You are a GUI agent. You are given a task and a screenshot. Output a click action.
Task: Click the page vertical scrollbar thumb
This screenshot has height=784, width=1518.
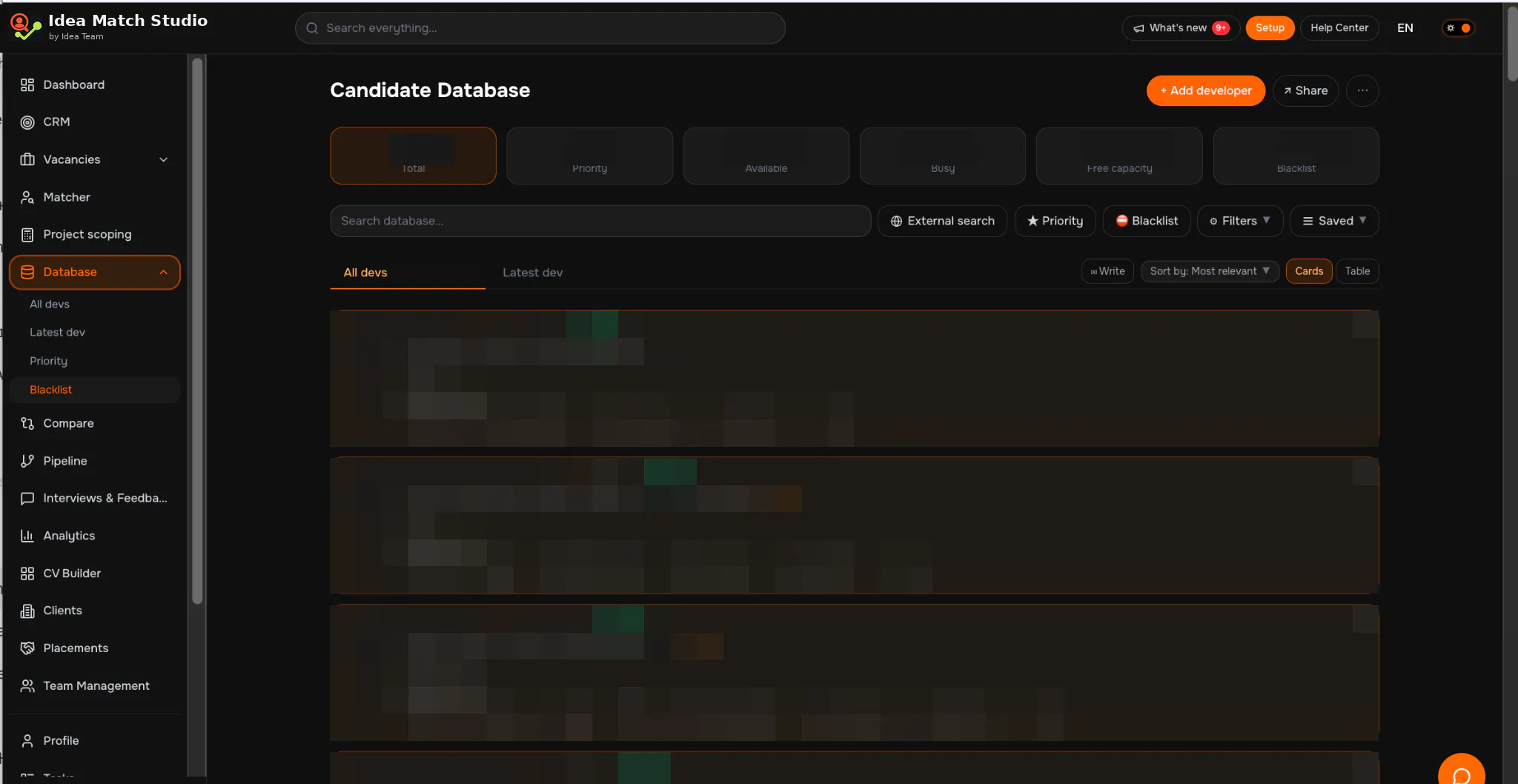pos(1512,43)
